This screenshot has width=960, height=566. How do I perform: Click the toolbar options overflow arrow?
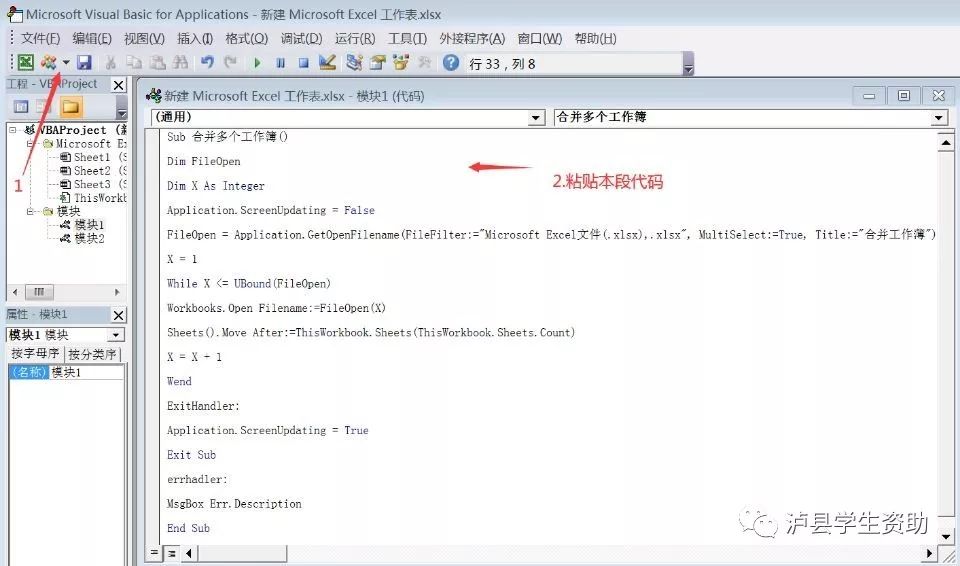tap(688, 64)
